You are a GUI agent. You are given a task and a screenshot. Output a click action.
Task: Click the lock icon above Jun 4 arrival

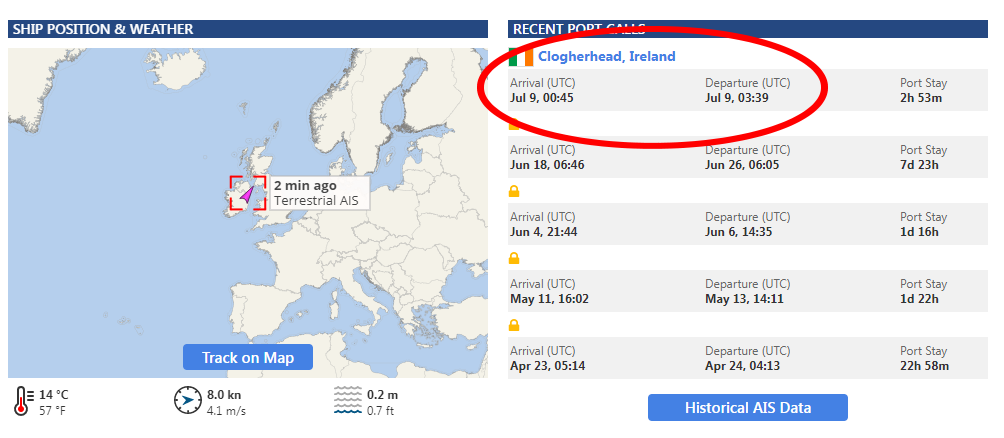coord(514,191)
